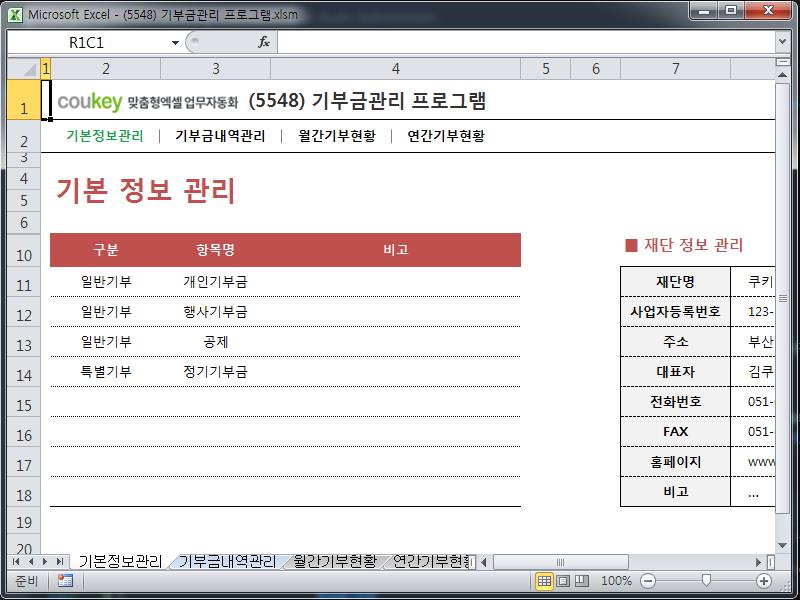Select the 특별기부 cell

pyautogui.click(x=106, y=372)
